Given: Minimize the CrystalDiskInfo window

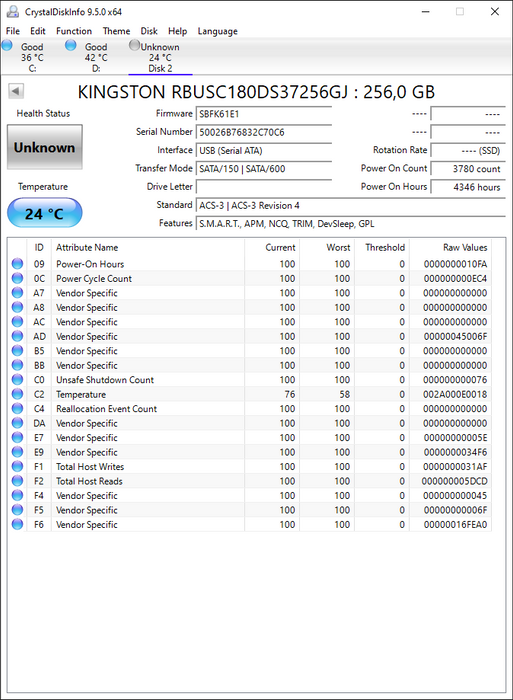Looking at the screenshot, I should [x=425, y=12].
